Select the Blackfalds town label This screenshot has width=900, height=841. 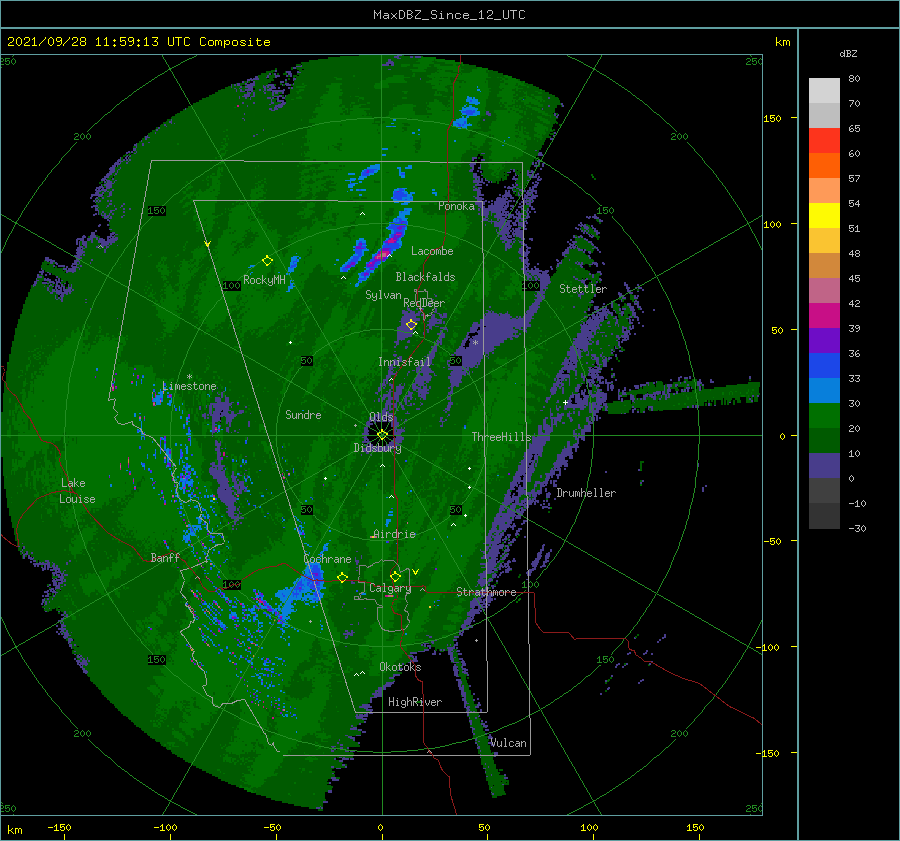pos(425,277)
